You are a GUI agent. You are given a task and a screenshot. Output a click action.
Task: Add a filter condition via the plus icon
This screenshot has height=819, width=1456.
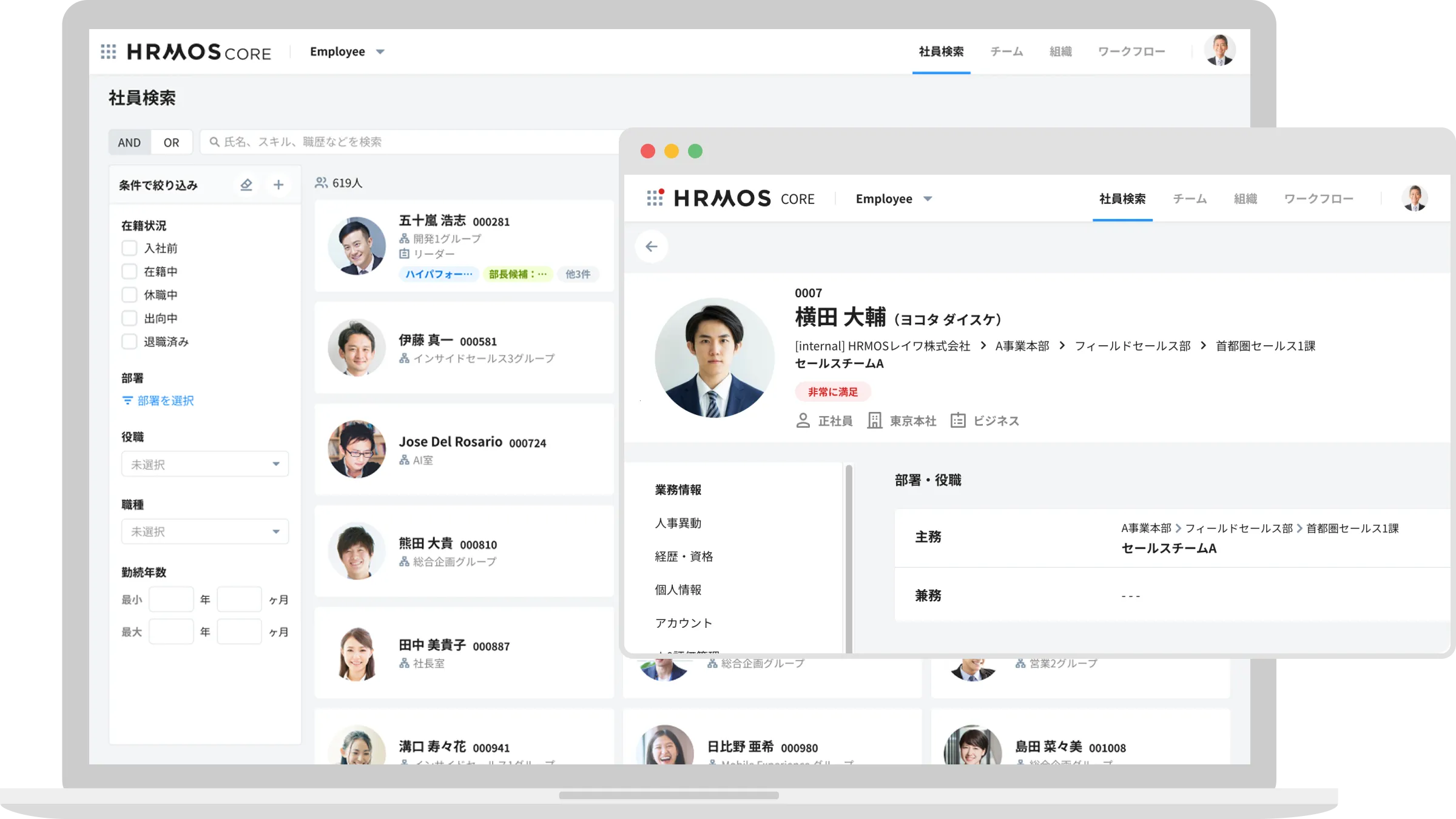[278, 184]
